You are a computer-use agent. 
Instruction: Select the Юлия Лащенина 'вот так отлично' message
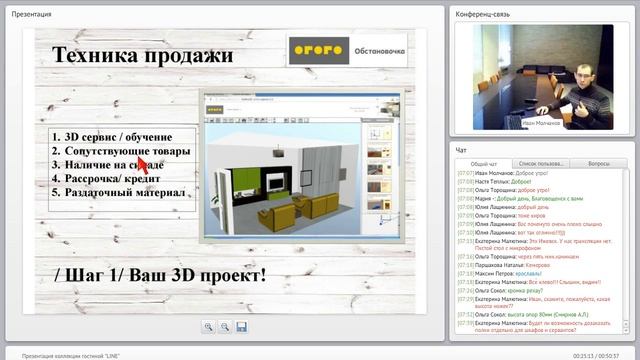click(511, 233)
